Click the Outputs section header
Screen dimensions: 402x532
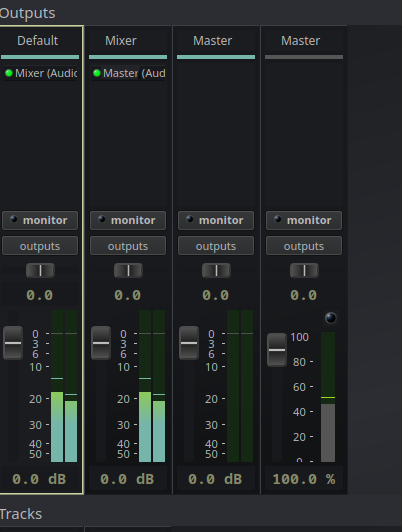click(27, 13)
